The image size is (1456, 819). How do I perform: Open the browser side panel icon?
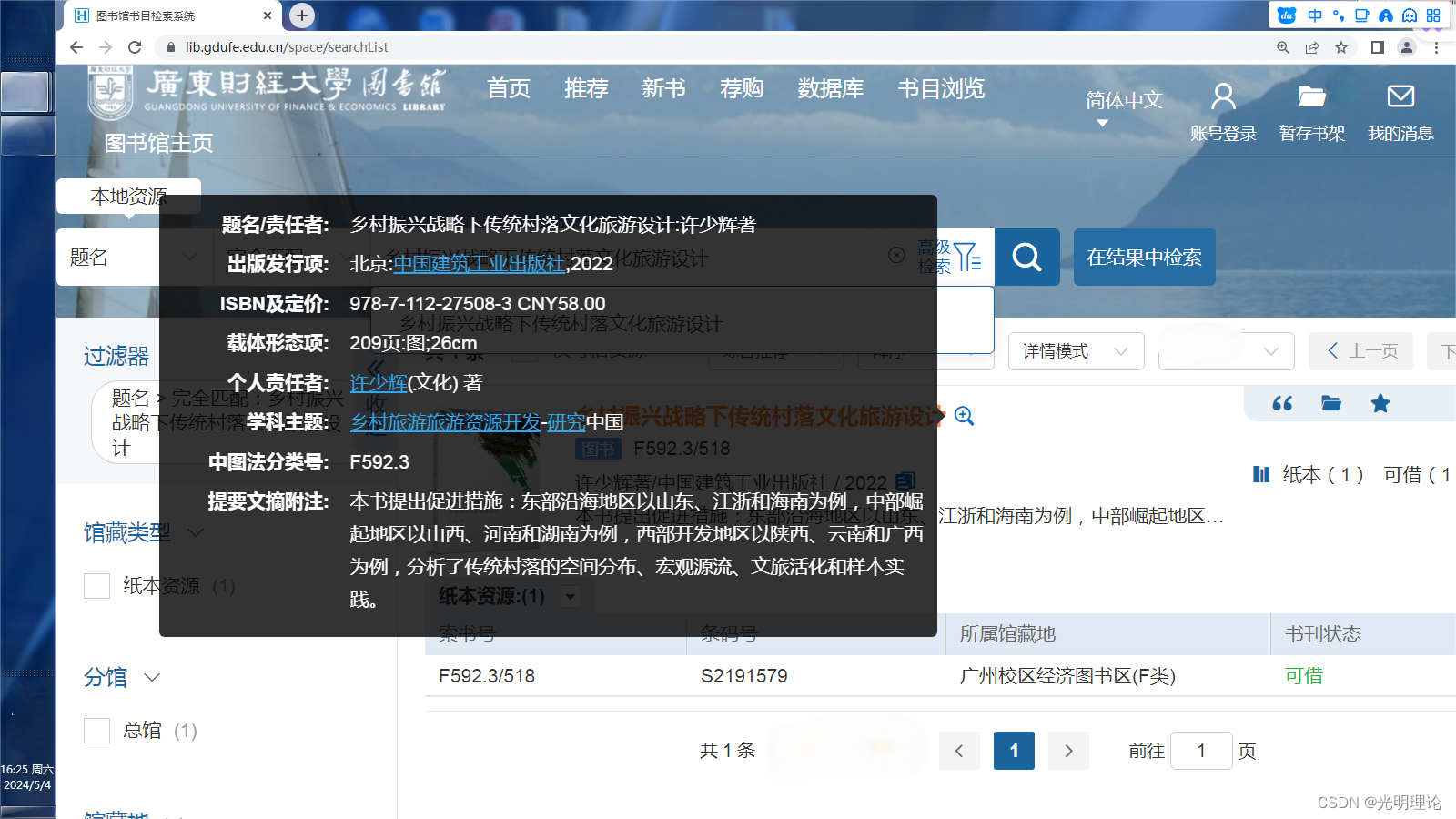tap(1377, 47)
